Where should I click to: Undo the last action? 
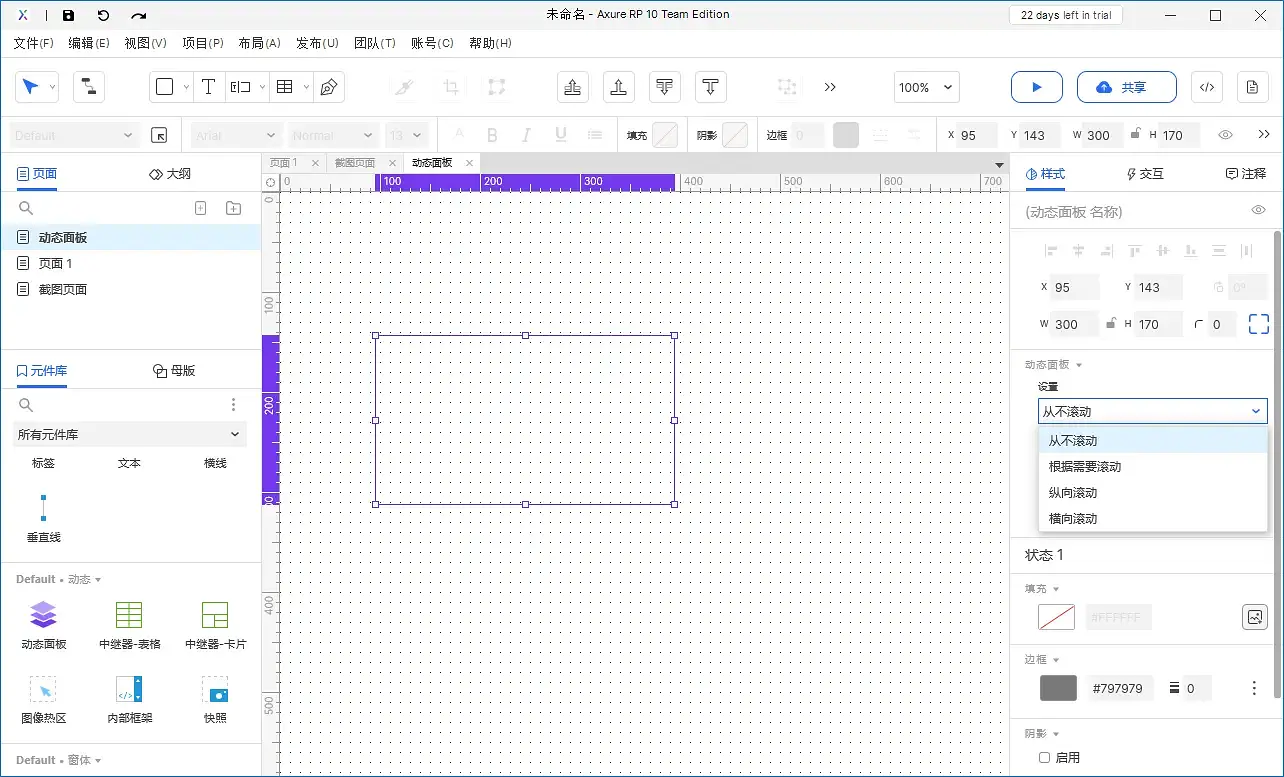pyautogui.click(x=104, y=15)
